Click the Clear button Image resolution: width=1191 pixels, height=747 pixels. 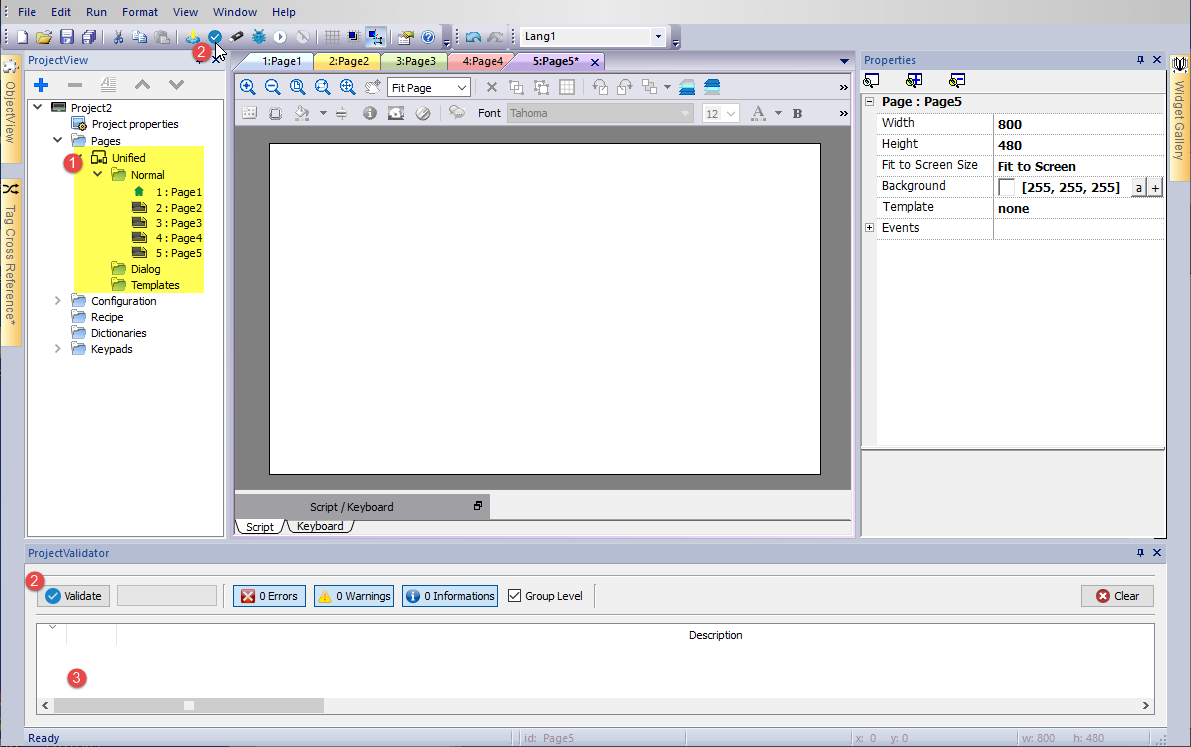[x=1117, y=596]
